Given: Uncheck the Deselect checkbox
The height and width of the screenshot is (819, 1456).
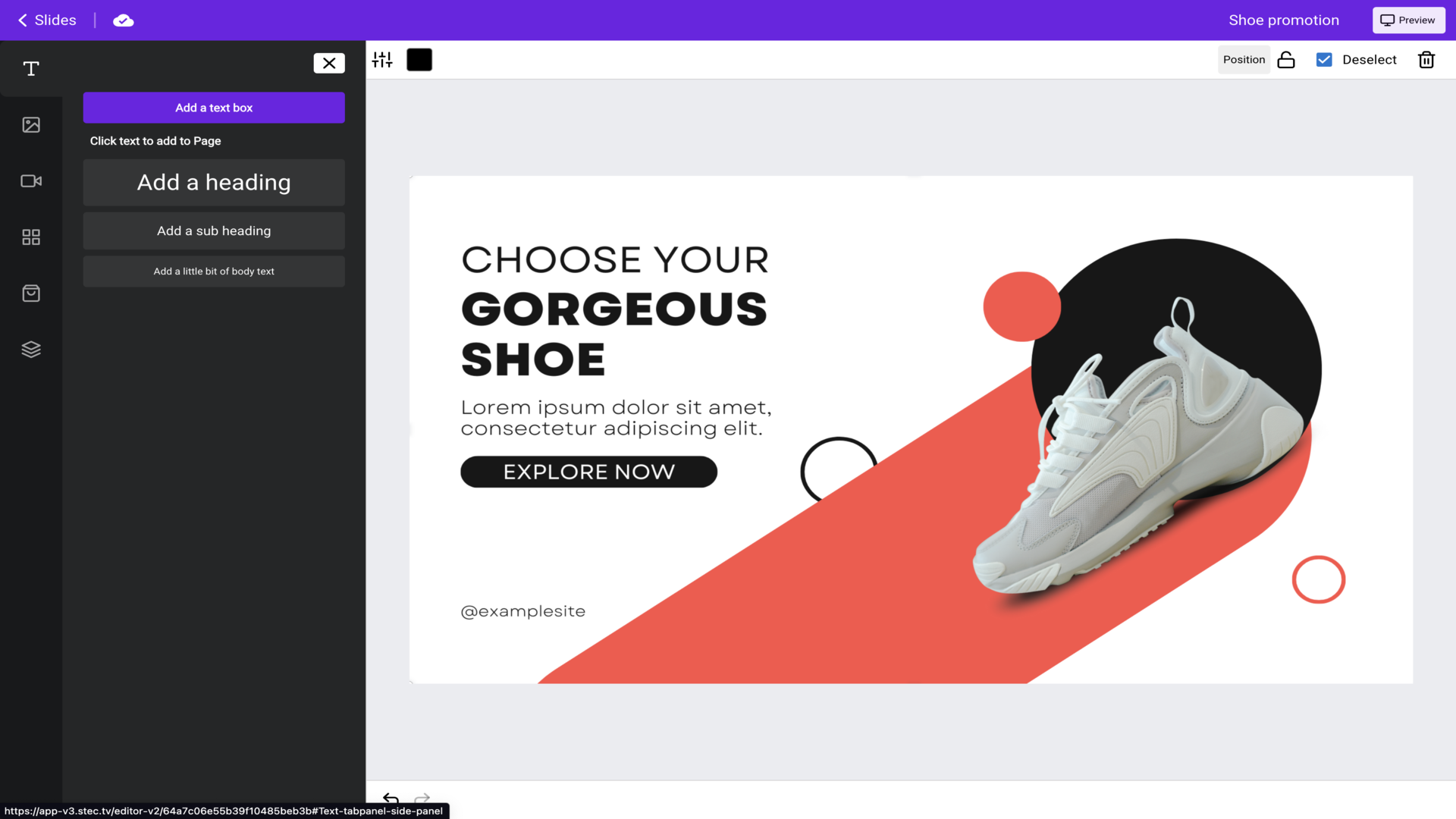Looking at the screenshot, I should pos(1324,60).
